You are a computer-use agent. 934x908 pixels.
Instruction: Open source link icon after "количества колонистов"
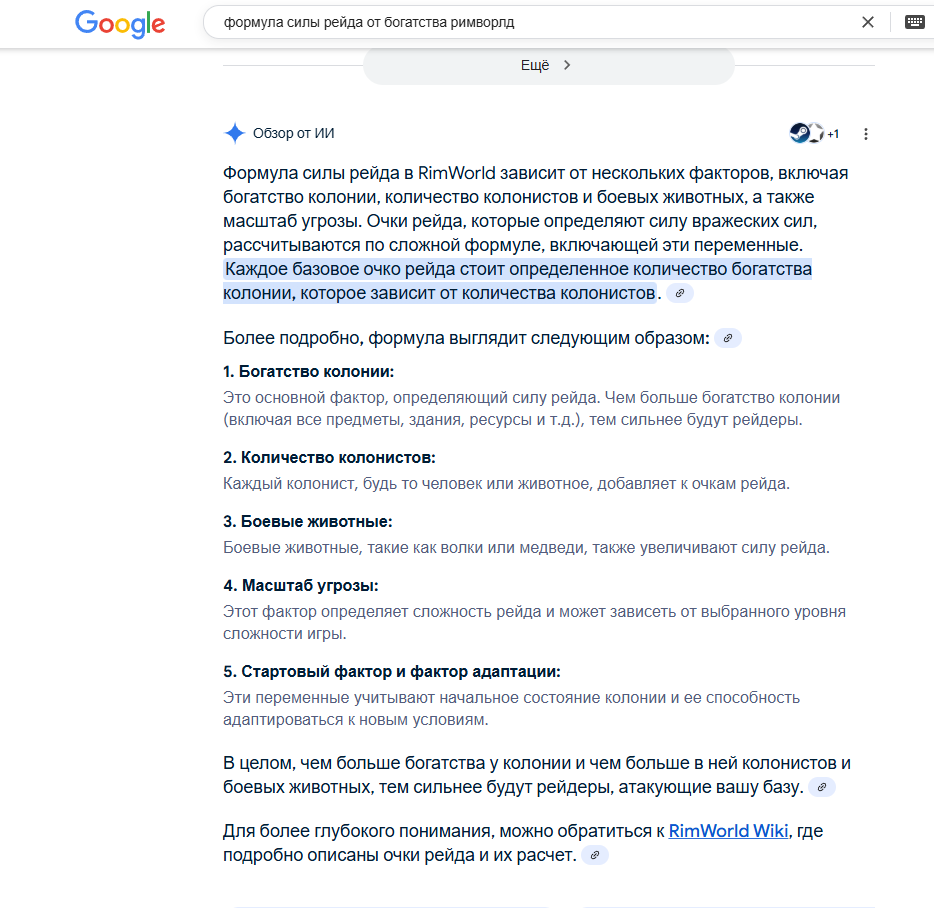[x=680, y=293]
